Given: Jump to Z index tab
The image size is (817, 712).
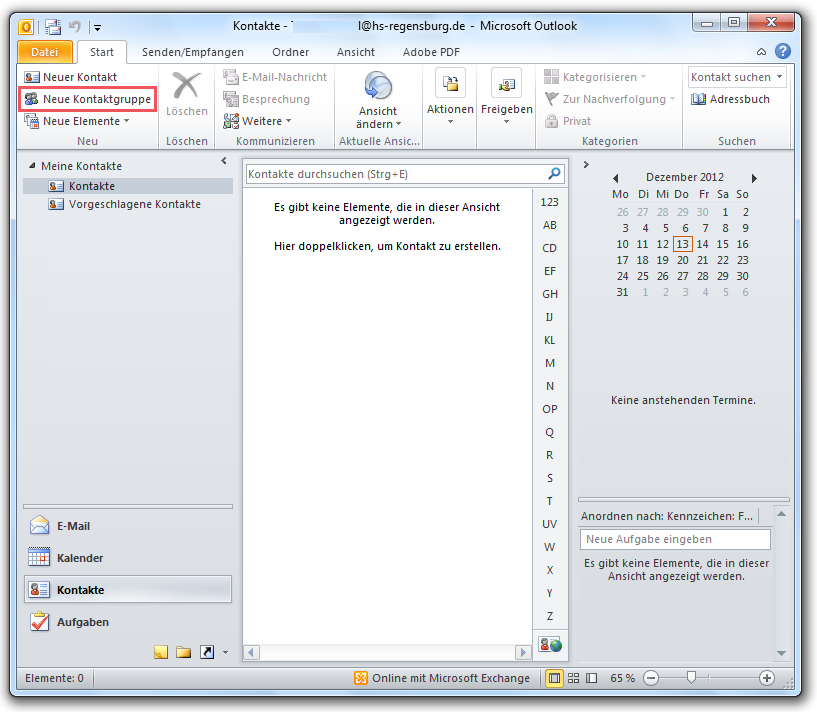Looking at the screenshot, I should (550, 616).
